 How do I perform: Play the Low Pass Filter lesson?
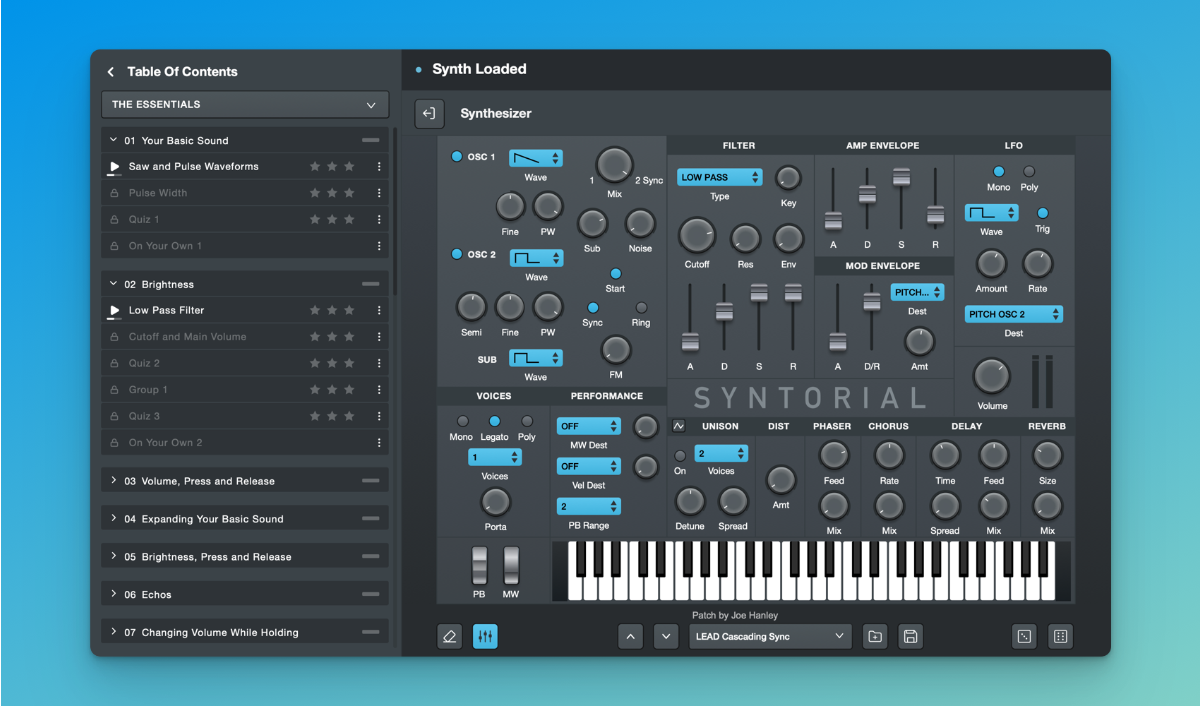[x=113, y=311]
